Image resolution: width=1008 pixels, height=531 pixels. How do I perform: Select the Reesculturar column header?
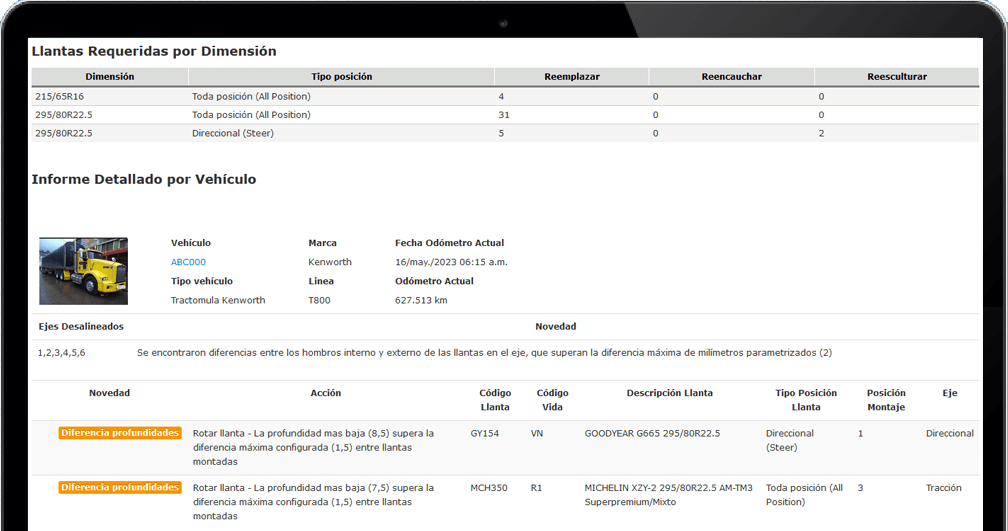pyautogui.click(x=896, y=77)
